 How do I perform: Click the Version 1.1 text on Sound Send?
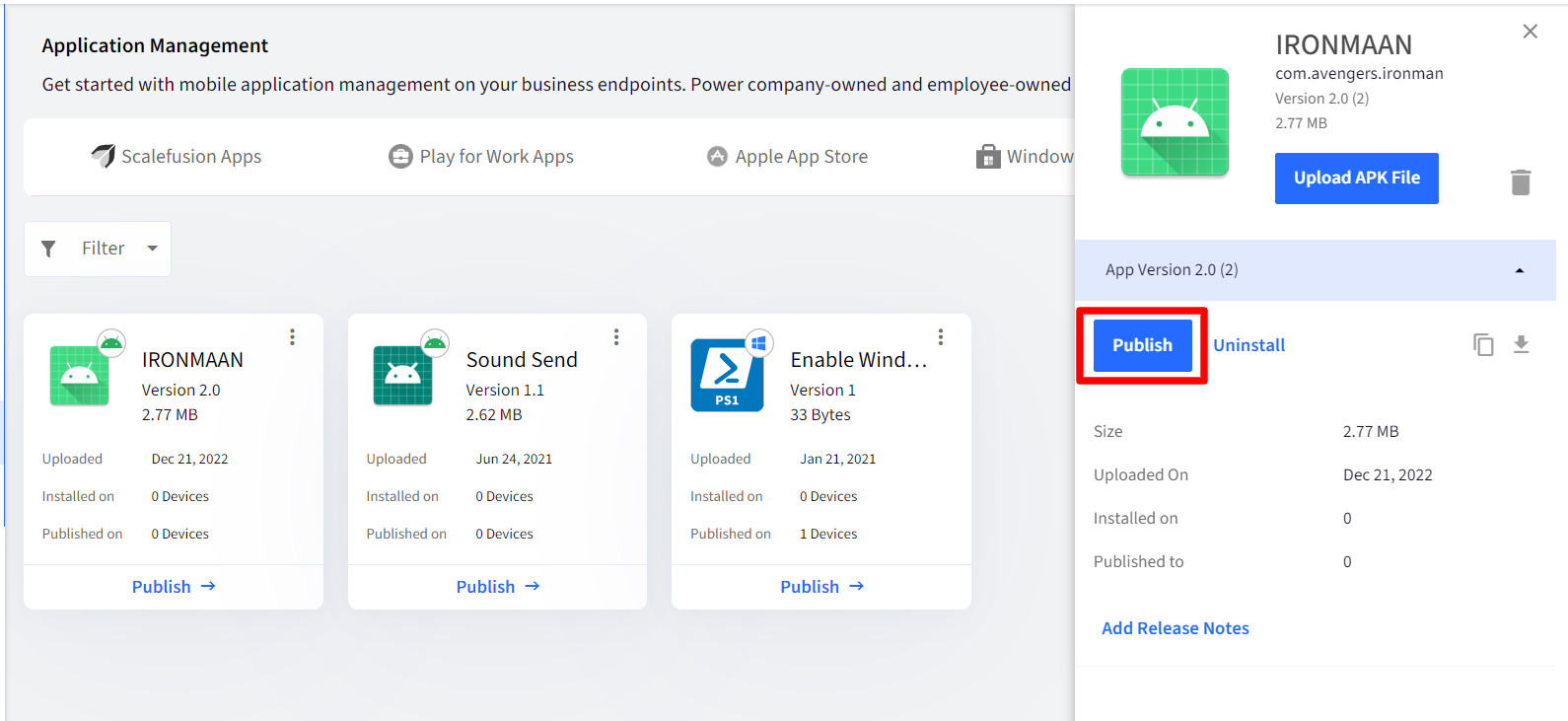pyautogui.click(x=505, y=391)
